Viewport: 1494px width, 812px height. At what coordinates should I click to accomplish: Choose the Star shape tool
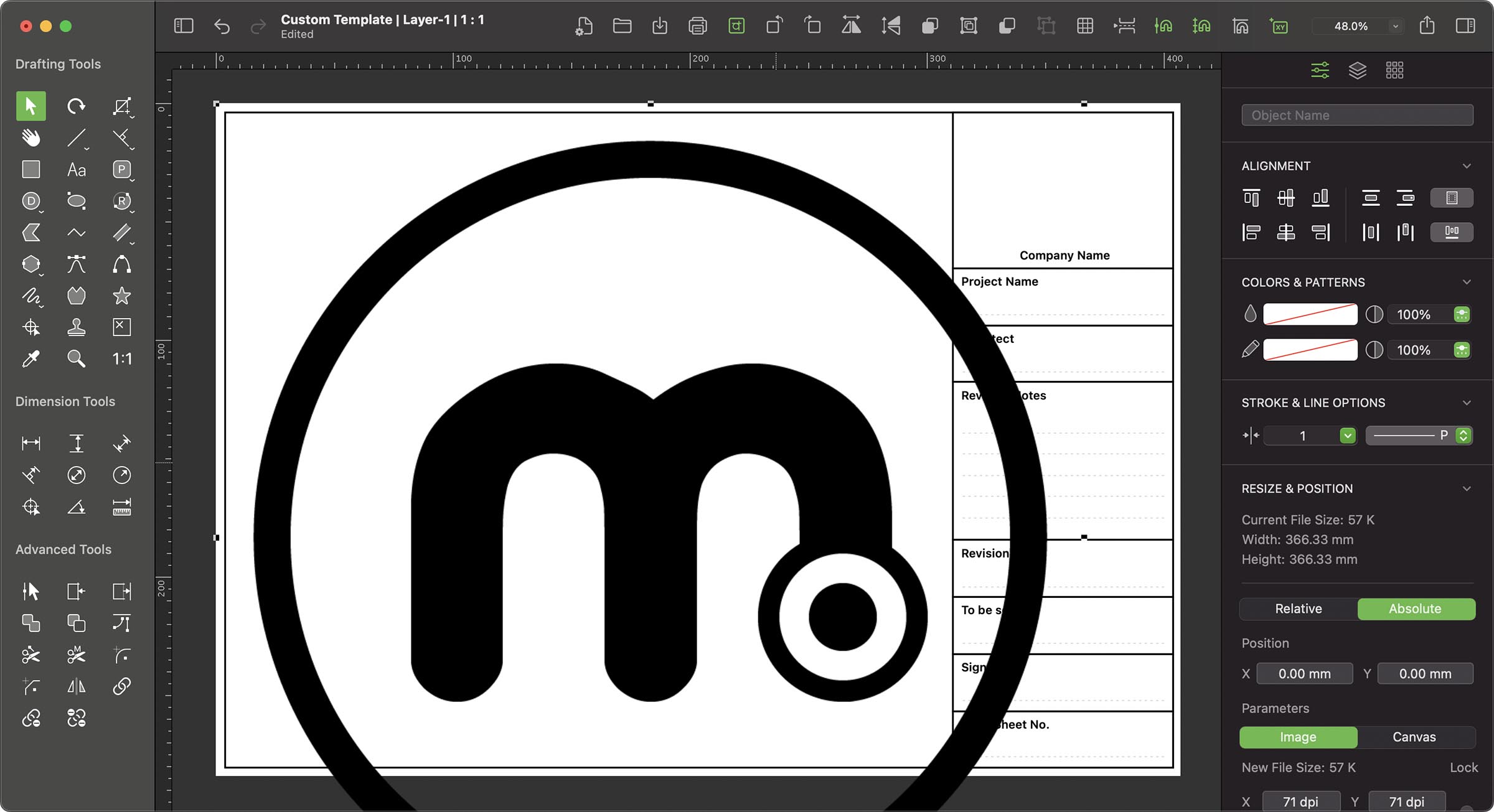pyautogui.click(x=121, y=296)
